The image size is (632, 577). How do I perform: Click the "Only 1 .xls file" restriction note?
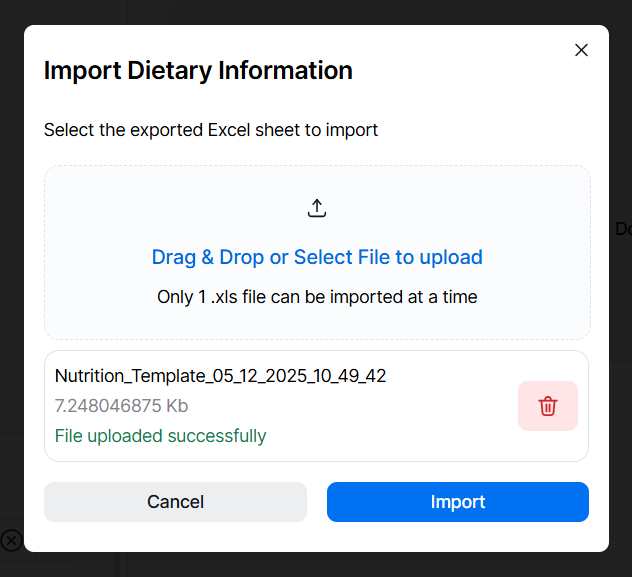tap(317, 297)
